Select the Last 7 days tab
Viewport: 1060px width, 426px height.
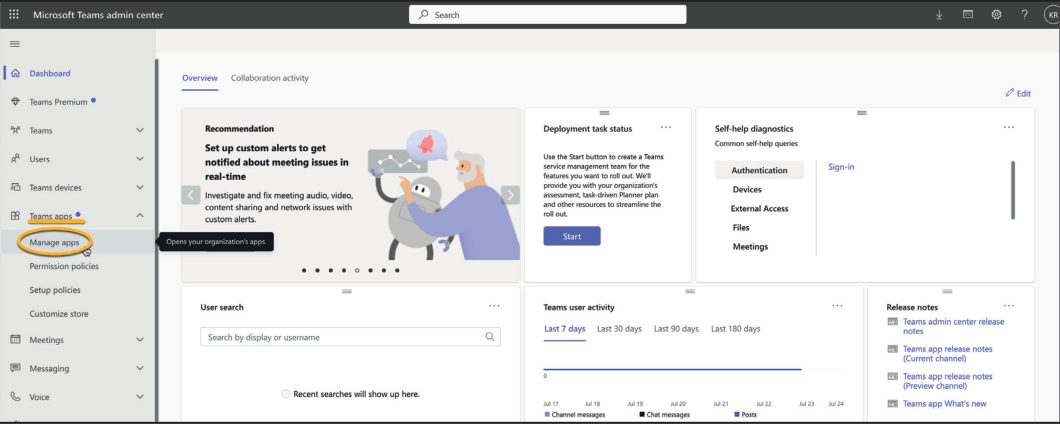click(x=564, y=329)
